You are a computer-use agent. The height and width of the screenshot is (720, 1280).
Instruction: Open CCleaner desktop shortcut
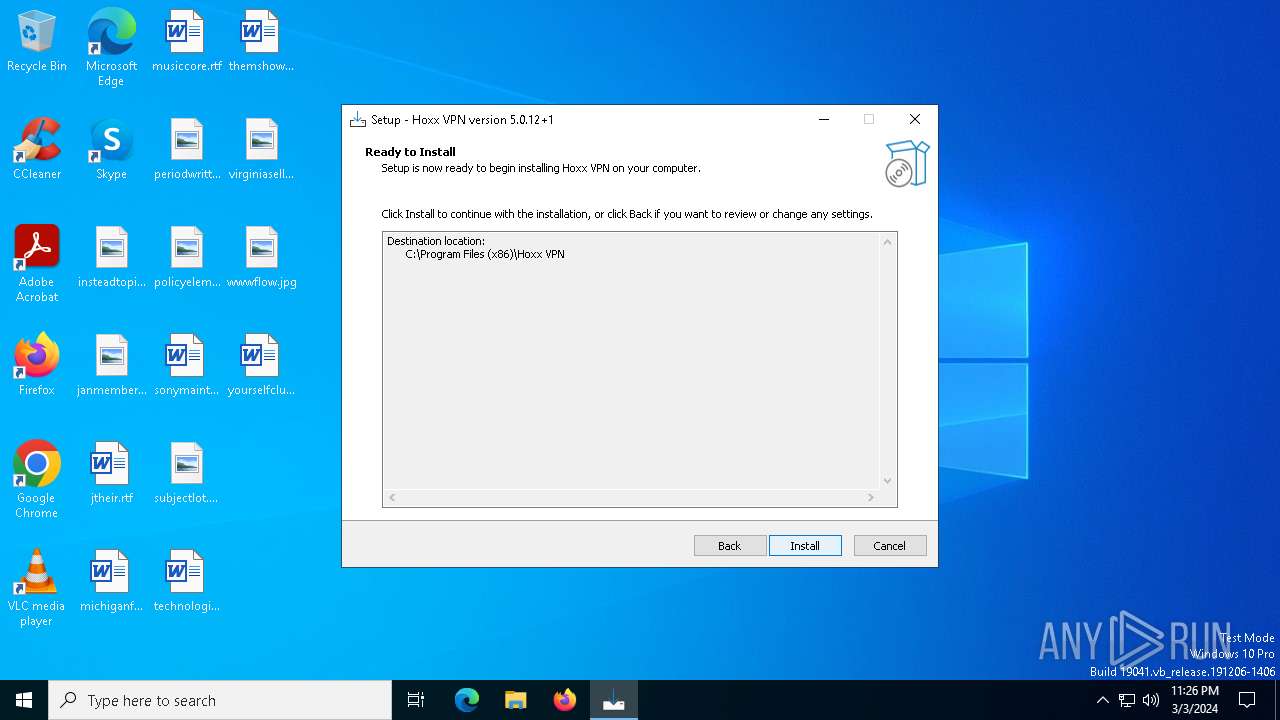click(x=37, y=150)
